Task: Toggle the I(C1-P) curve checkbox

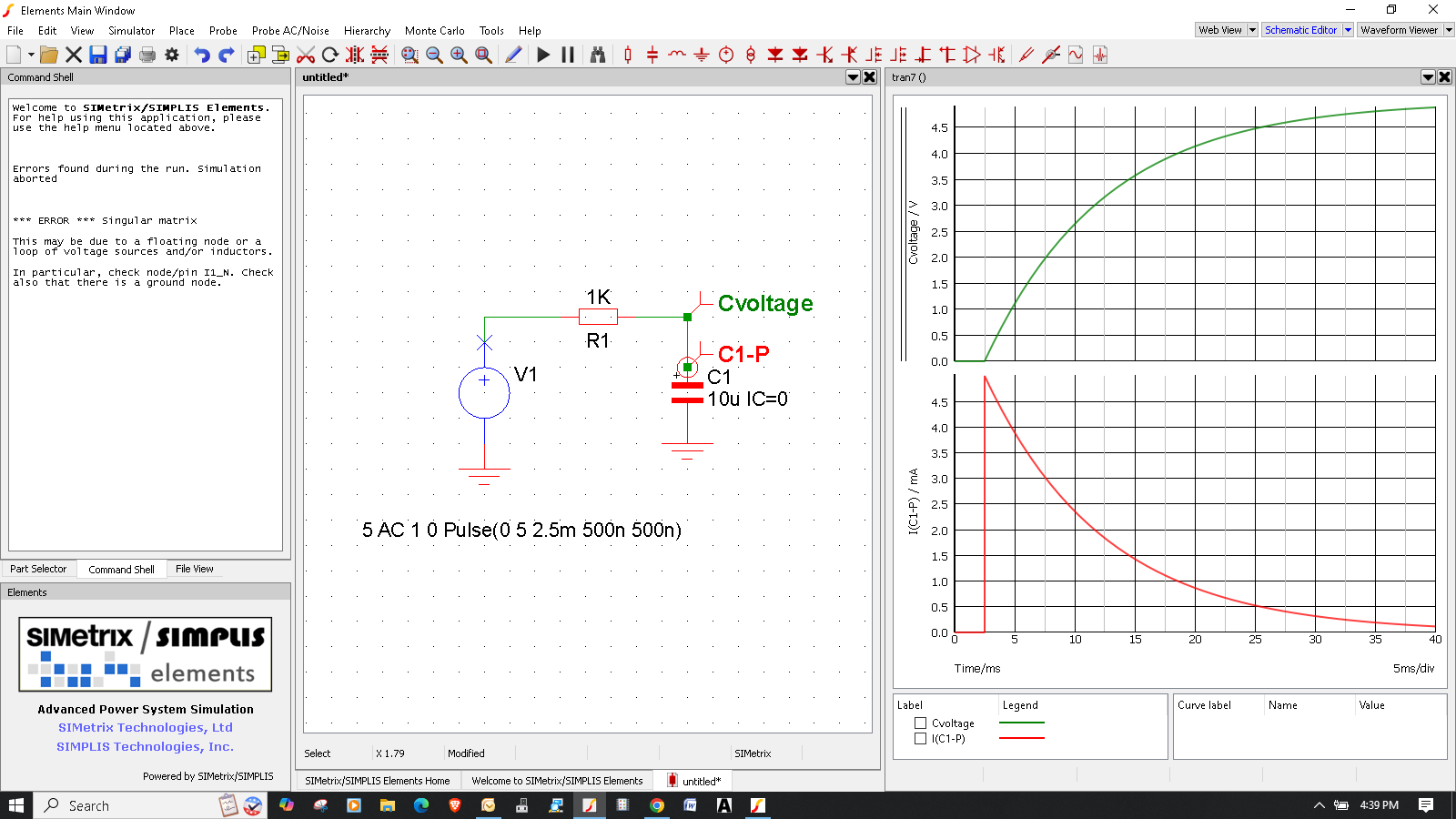Action: (x=920, y=739)
